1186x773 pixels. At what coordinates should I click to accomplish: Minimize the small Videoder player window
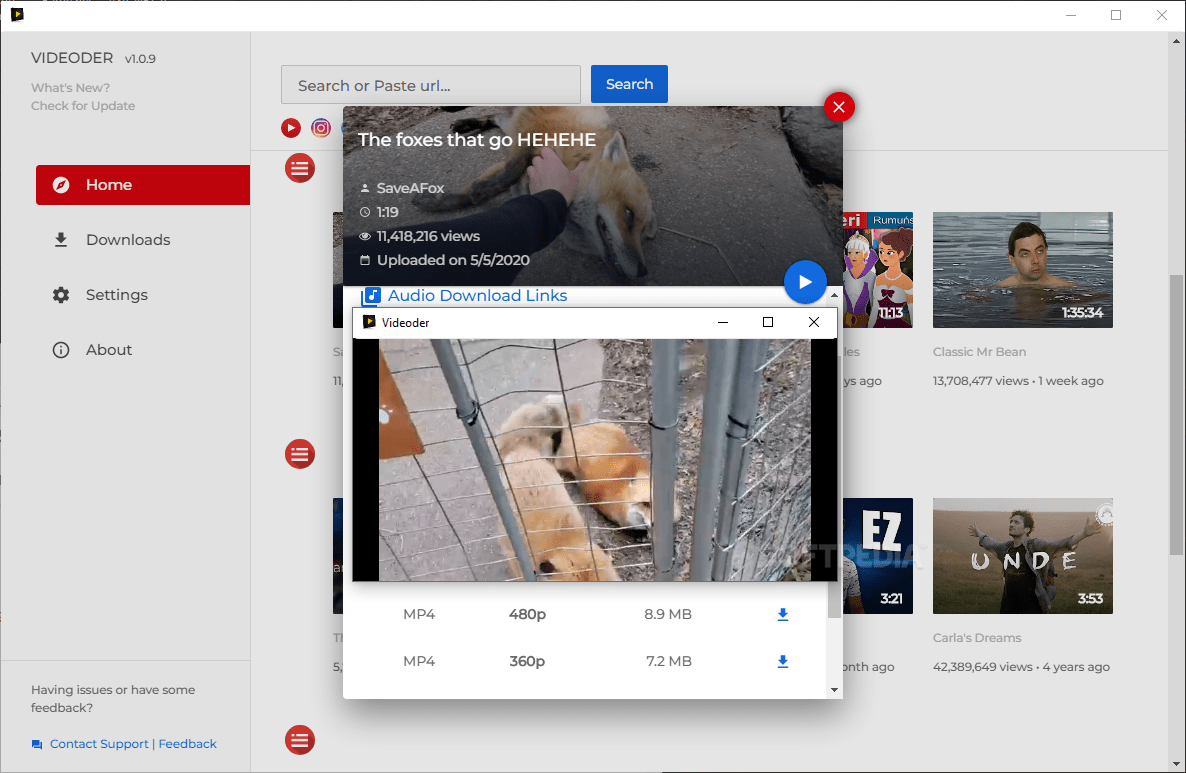(723, 322)
